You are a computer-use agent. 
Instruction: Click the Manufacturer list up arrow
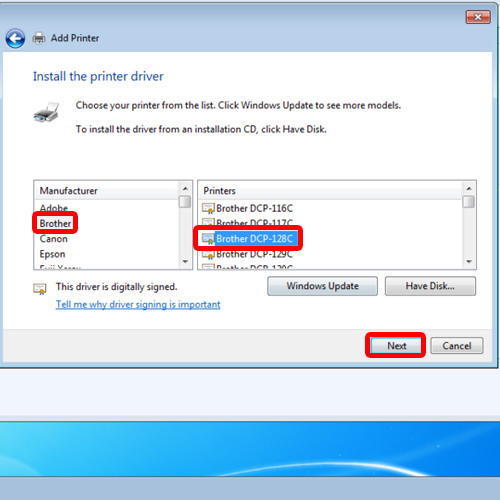pos(185,189)
